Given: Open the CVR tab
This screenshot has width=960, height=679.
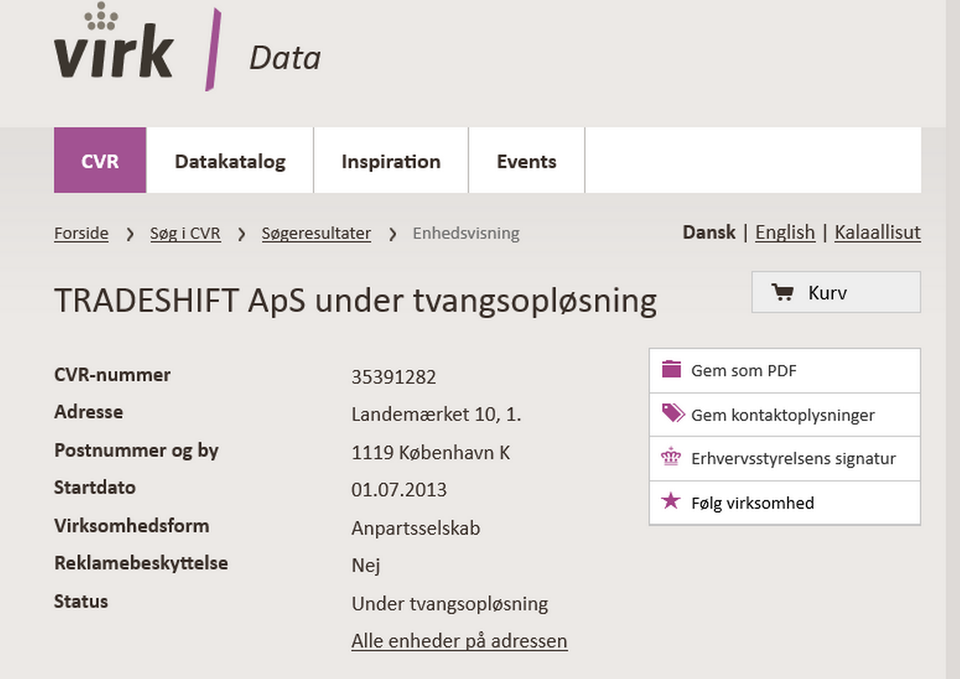Looking at the screenshot, I should (x=100, y=161).
